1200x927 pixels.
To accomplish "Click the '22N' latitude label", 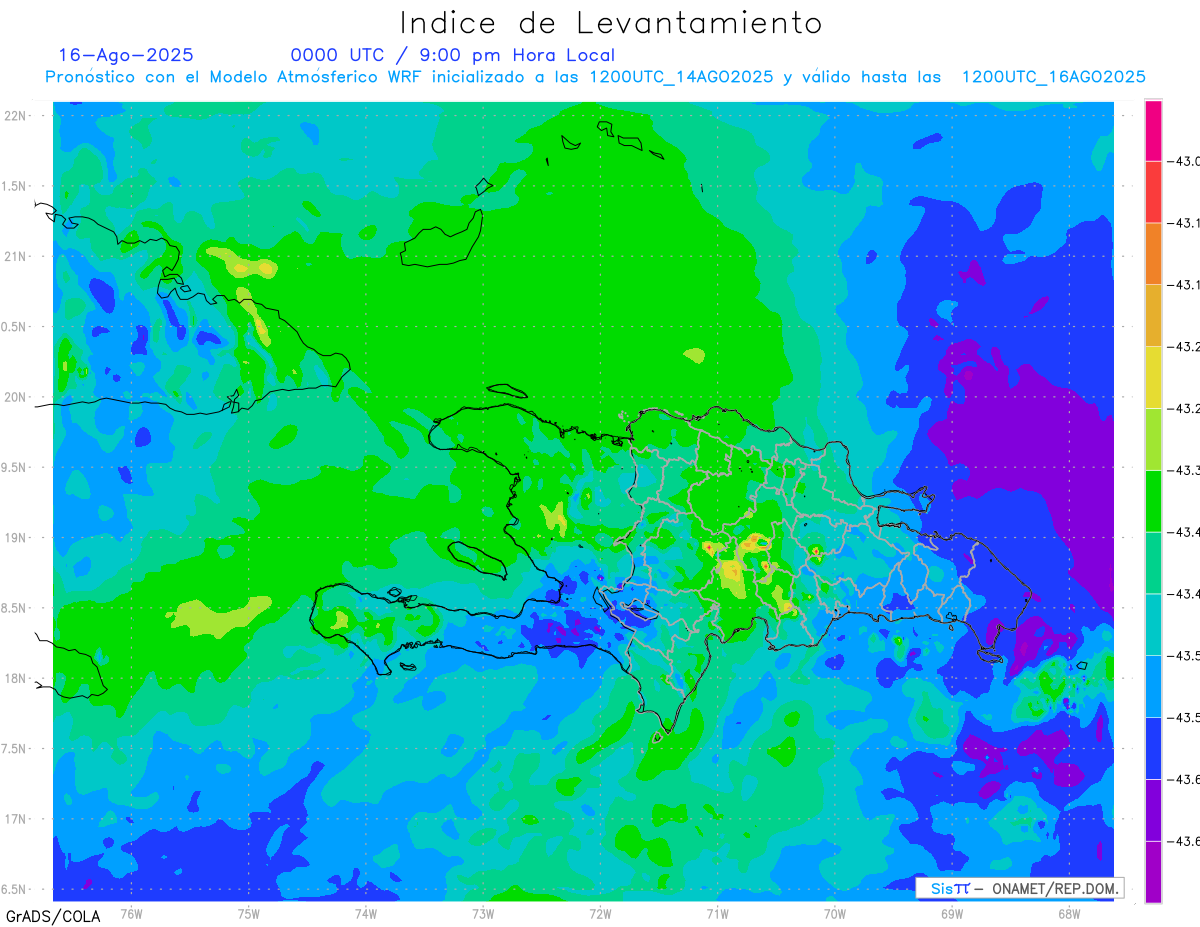I will coord(16,116).
